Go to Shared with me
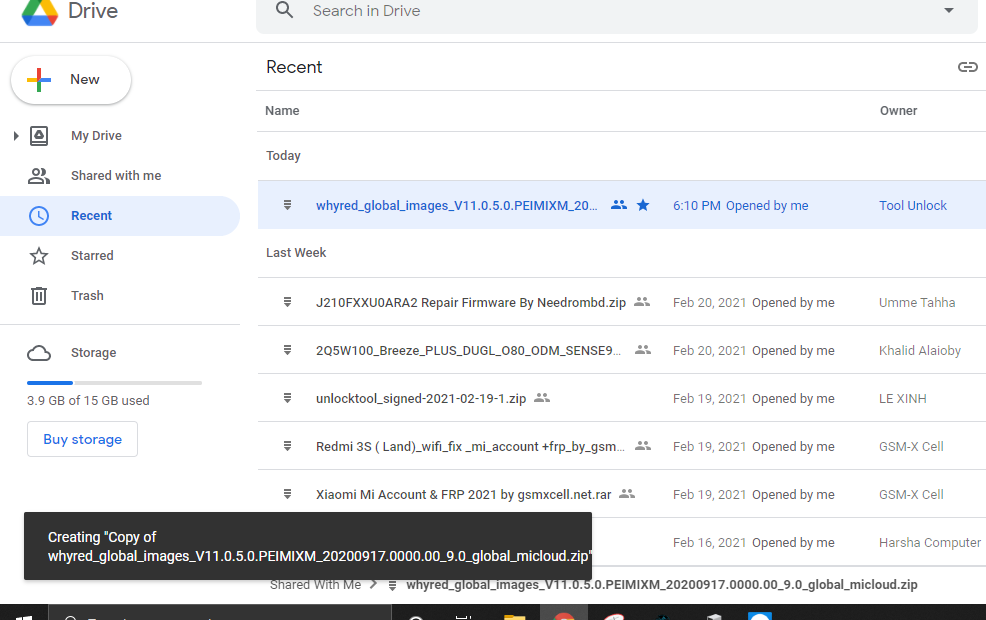 click(116, 176)
